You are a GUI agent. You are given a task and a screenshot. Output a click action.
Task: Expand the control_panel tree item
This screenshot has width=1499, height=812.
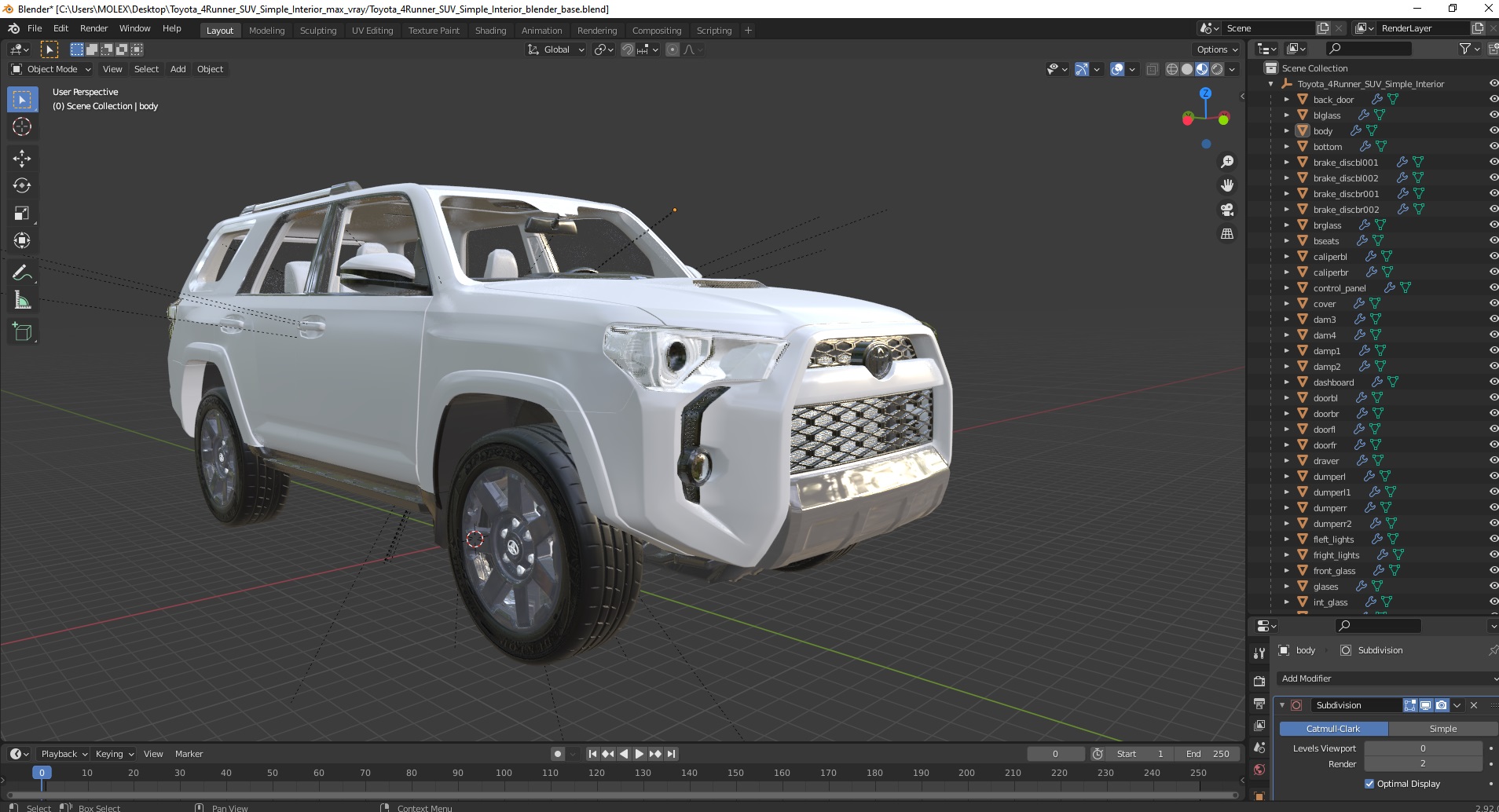(1286, 288)
